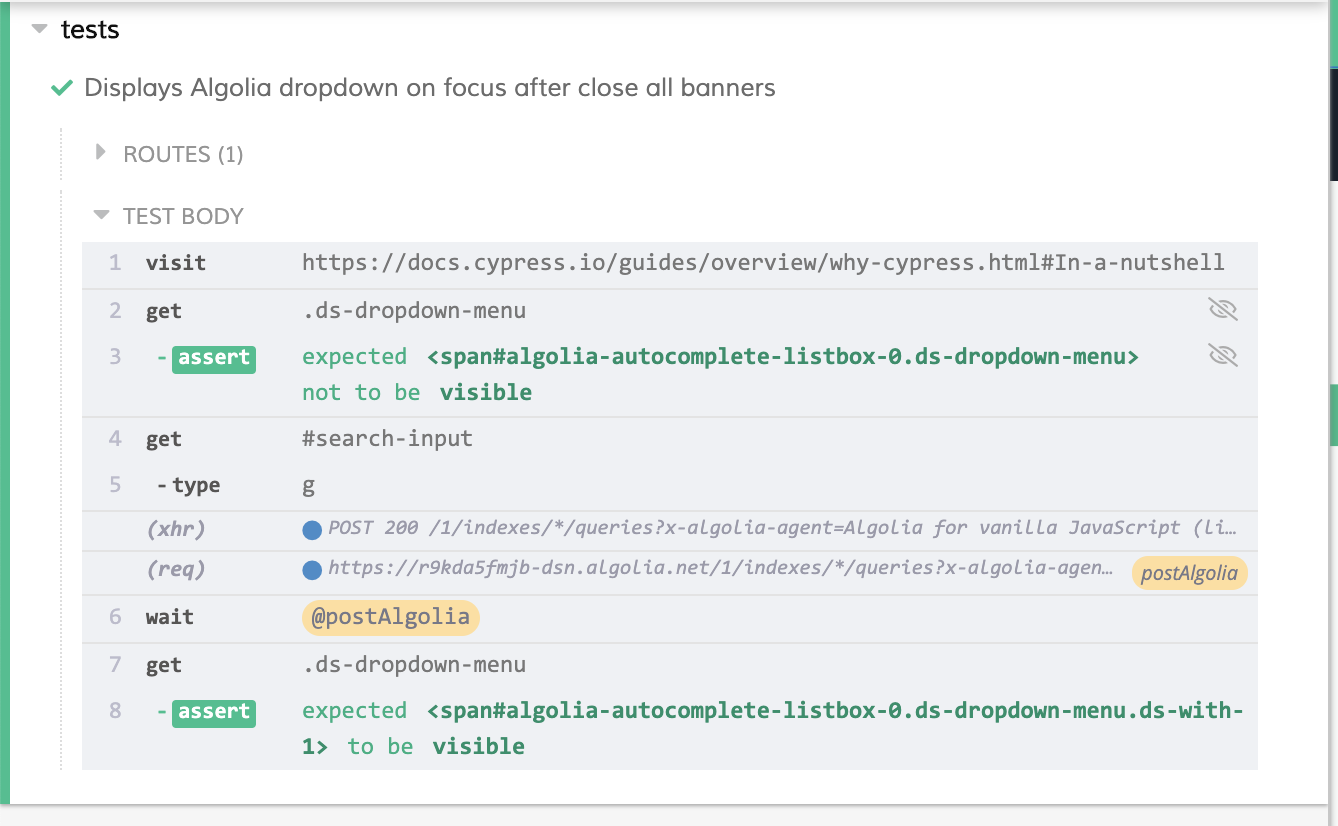This screenshot has height=826, width=1338.
Task: Collapse the tests section
Action: 38,29
